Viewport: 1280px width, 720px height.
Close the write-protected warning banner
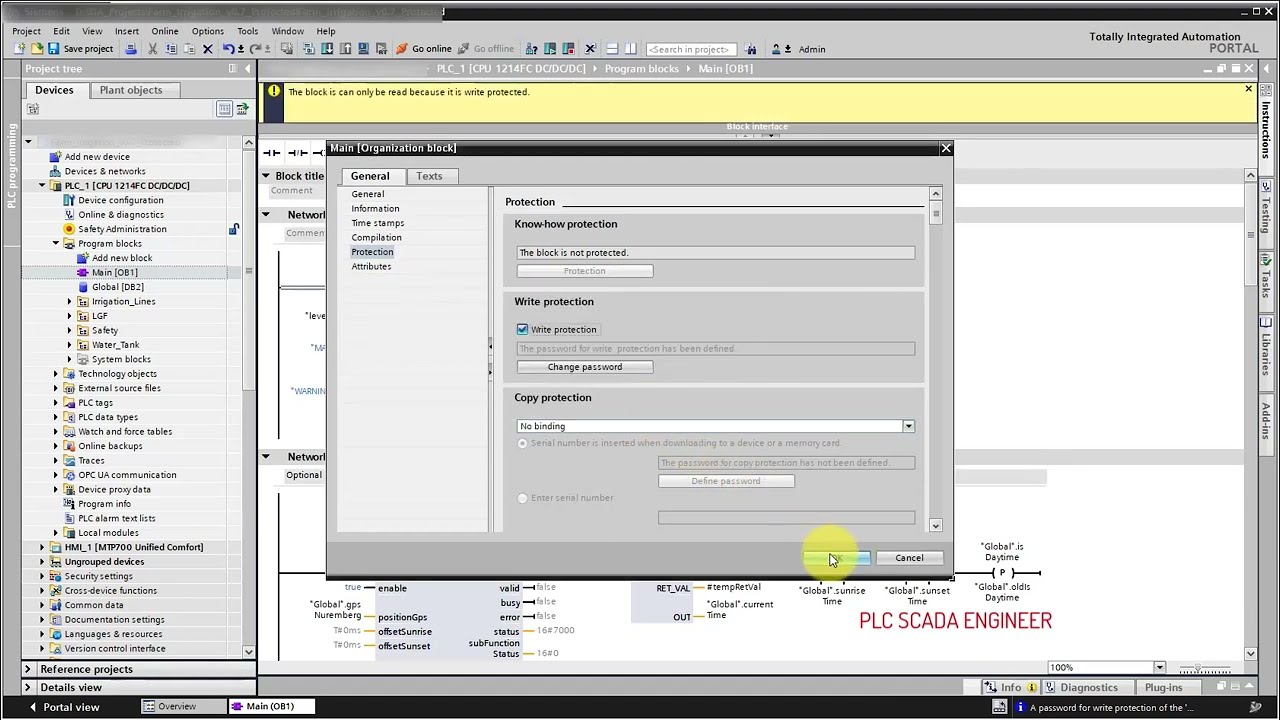coord(1248,89)
